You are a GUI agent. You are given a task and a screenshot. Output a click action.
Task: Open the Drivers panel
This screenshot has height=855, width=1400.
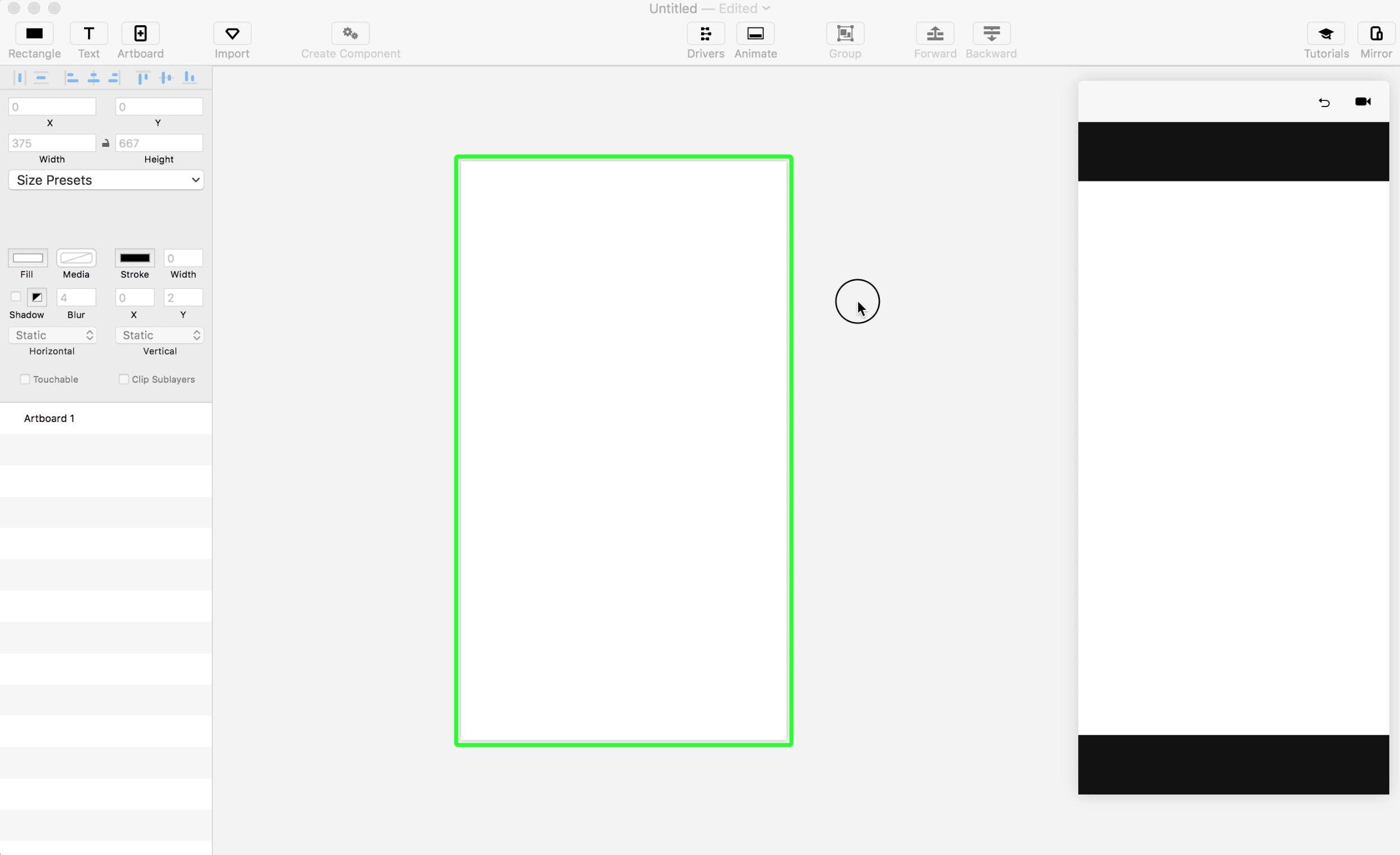coord(705,34)
